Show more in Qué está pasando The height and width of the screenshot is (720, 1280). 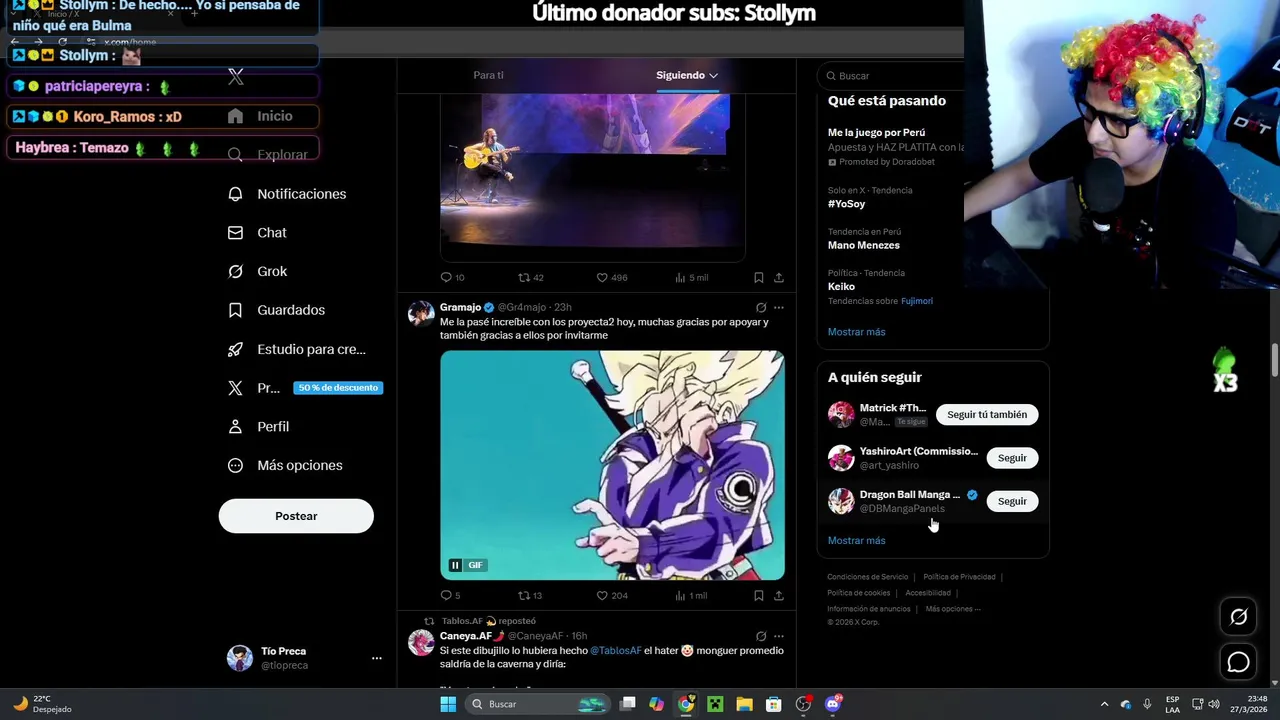[857, 332]
